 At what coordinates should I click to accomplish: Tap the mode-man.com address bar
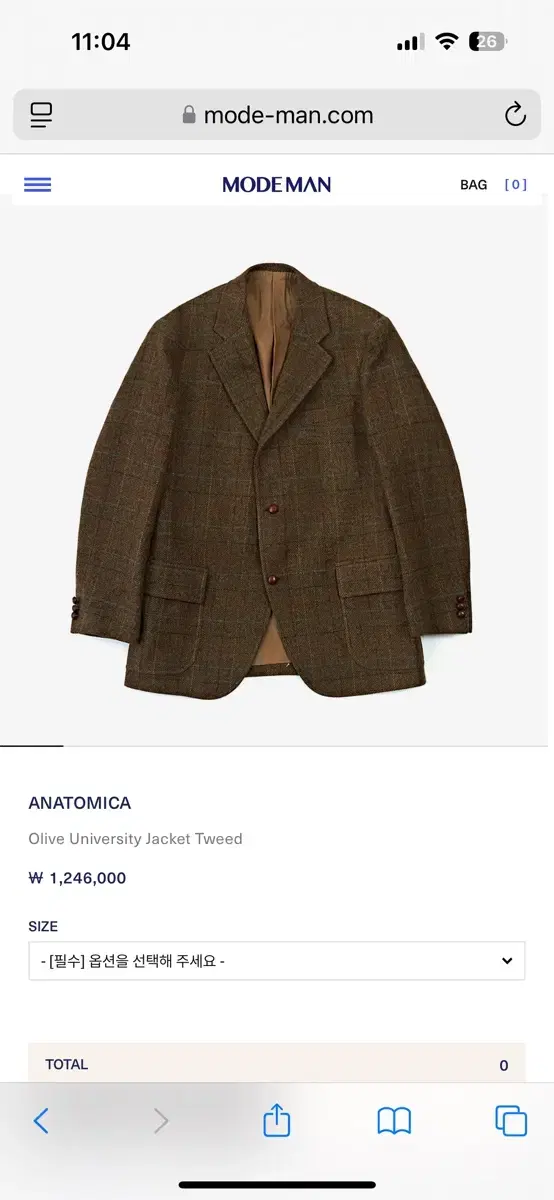coord(277,115)
